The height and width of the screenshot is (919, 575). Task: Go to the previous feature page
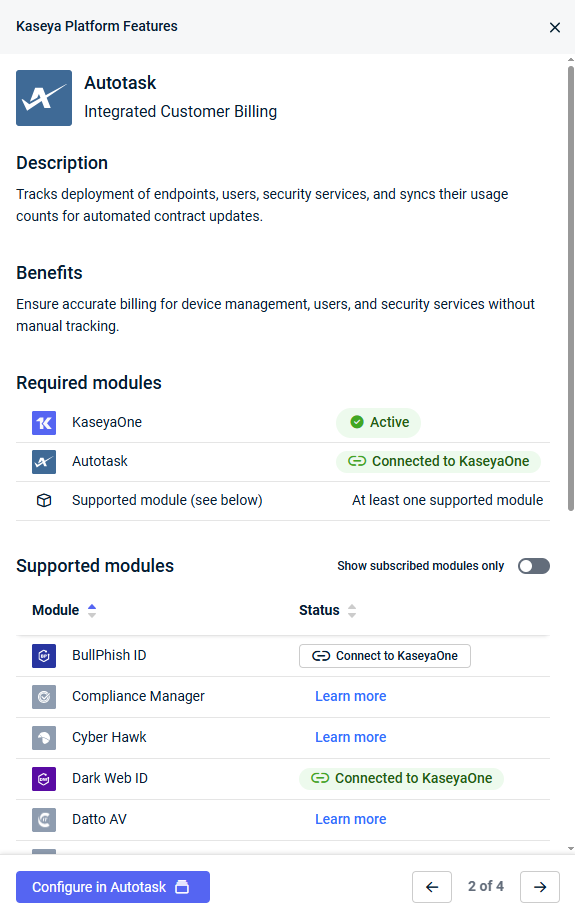(x=432, y=887)
